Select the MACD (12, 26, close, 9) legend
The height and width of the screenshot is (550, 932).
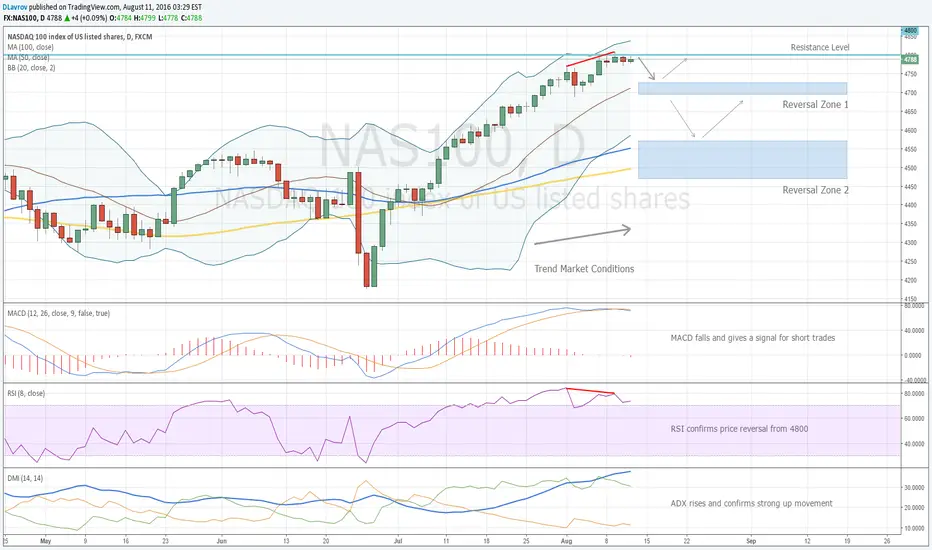pyautogui.click(x=59, y=313)
